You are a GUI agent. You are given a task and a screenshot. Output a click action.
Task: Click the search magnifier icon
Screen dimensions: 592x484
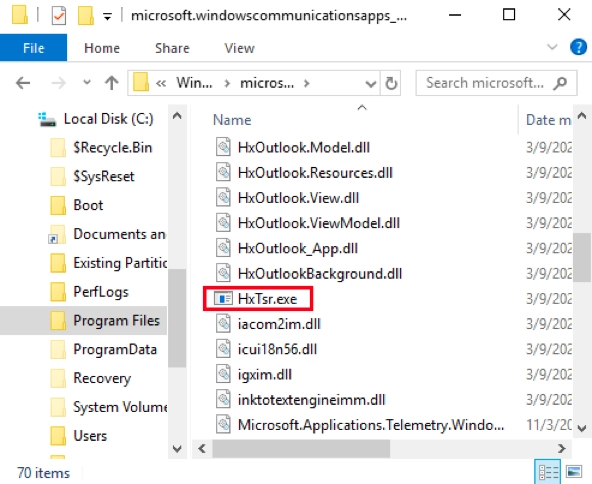[560, 83]
